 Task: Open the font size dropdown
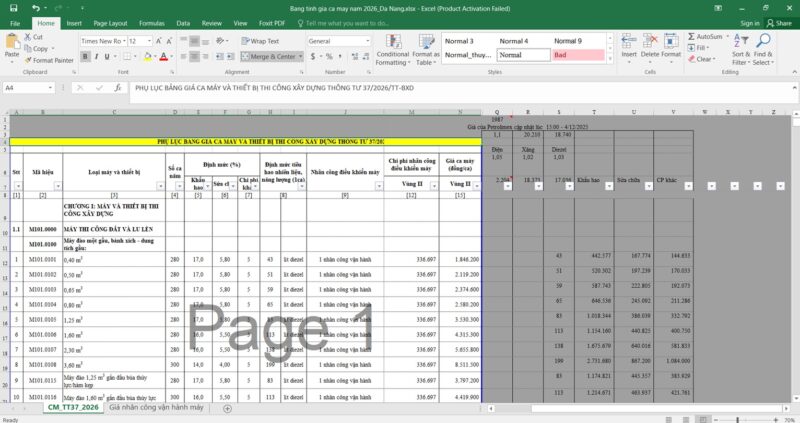(x=149, y=41)
